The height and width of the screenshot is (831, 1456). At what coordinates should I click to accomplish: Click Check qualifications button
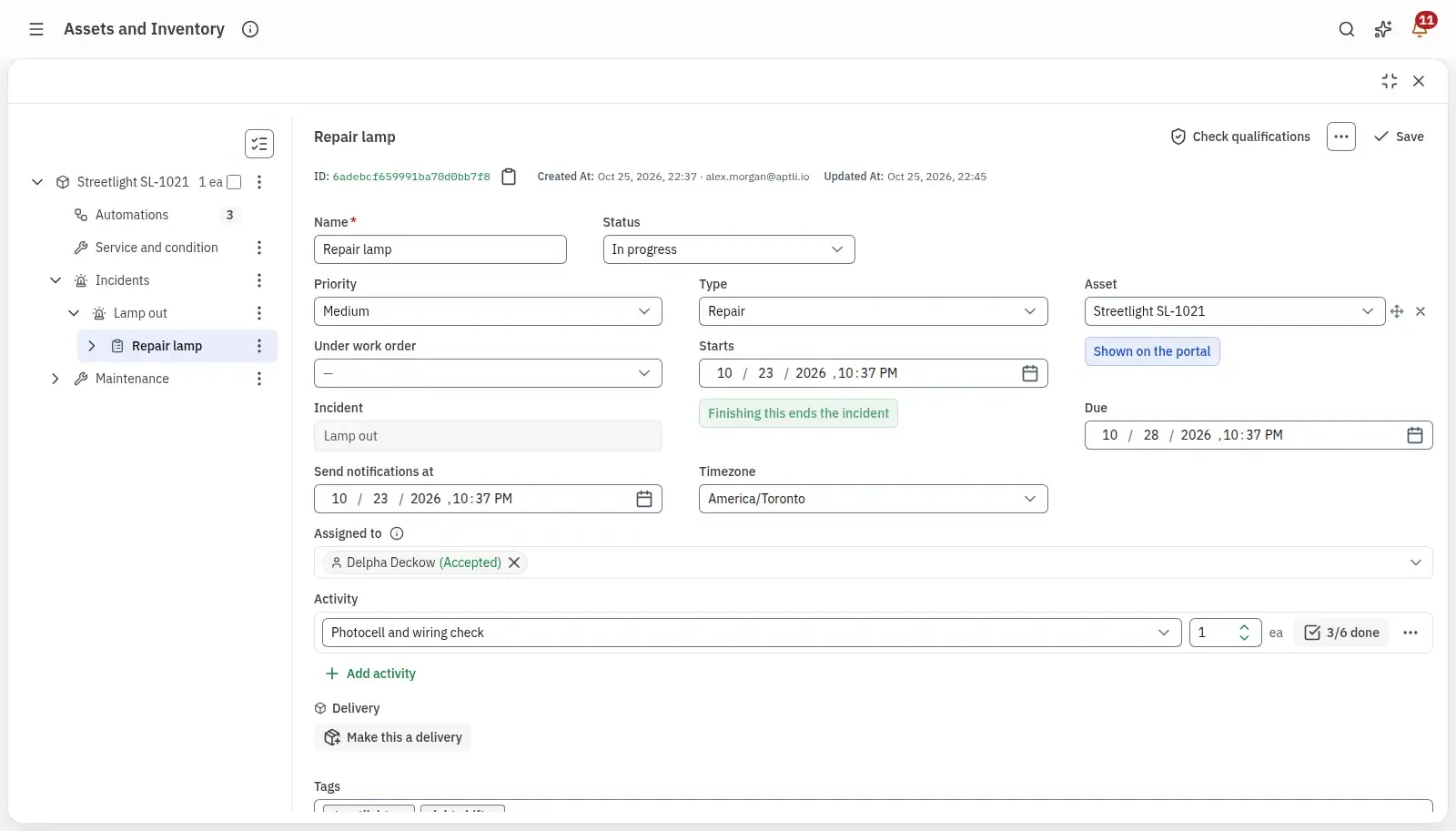click(x=1240, y=137)
